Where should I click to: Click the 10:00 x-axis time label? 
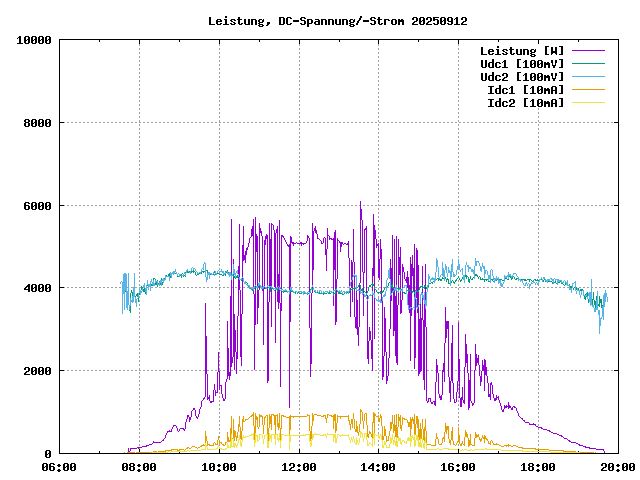point(219,467)
